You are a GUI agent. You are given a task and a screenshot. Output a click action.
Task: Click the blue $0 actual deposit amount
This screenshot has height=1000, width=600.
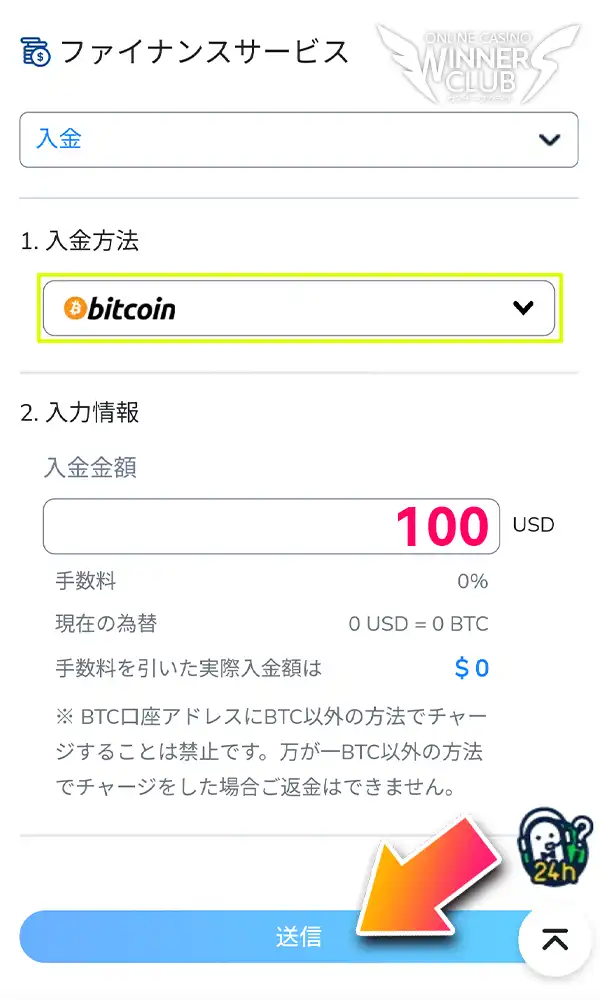coord(471,666)
